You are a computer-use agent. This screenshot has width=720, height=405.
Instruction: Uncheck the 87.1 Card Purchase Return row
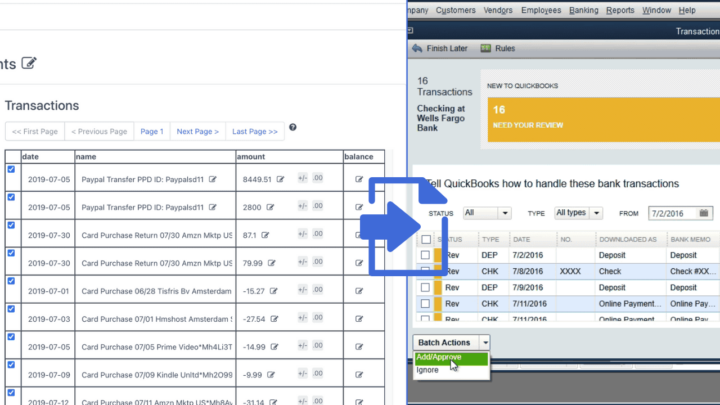[11, 225]
